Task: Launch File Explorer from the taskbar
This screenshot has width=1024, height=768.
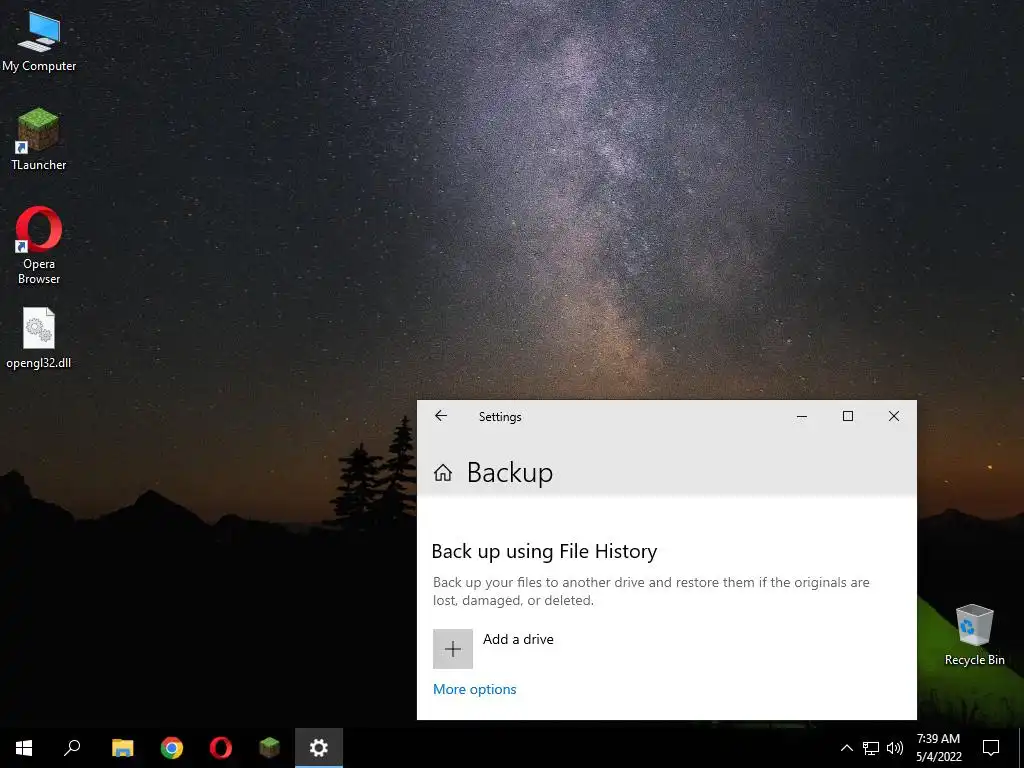Action: pyautogui.click(x=122, y=748)
